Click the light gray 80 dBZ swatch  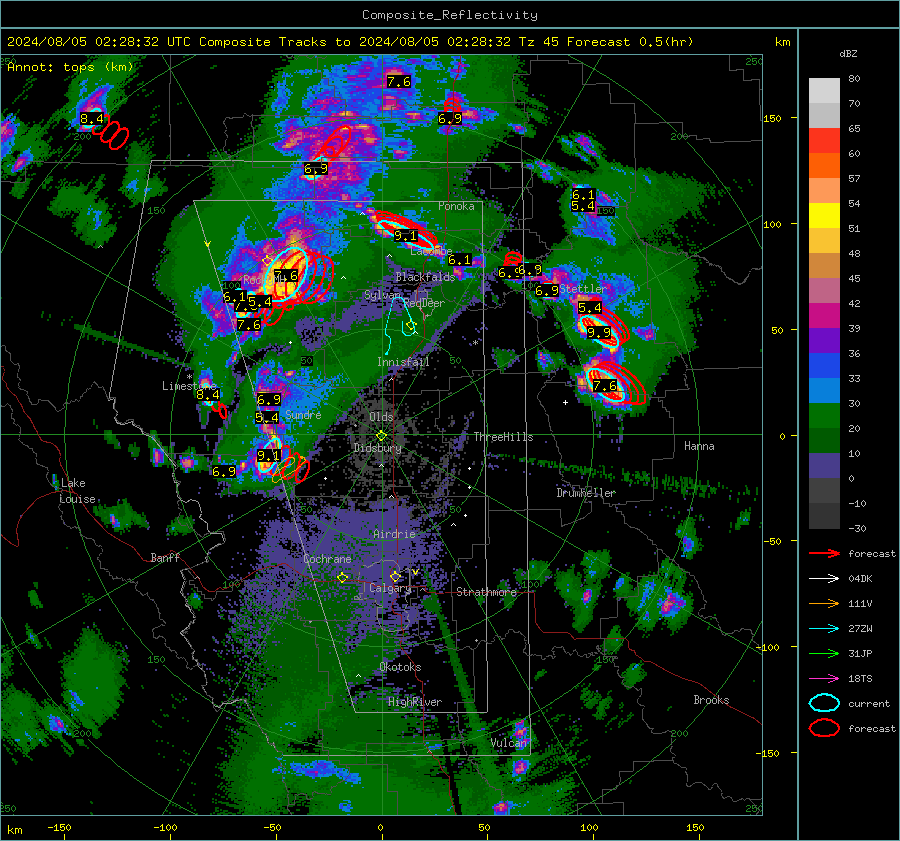824,90
